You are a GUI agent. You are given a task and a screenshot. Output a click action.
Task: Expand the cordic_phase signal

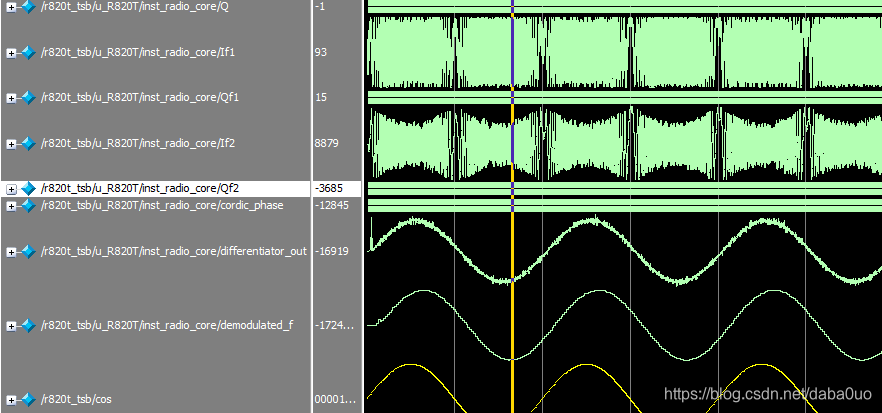tap(11, 206)
